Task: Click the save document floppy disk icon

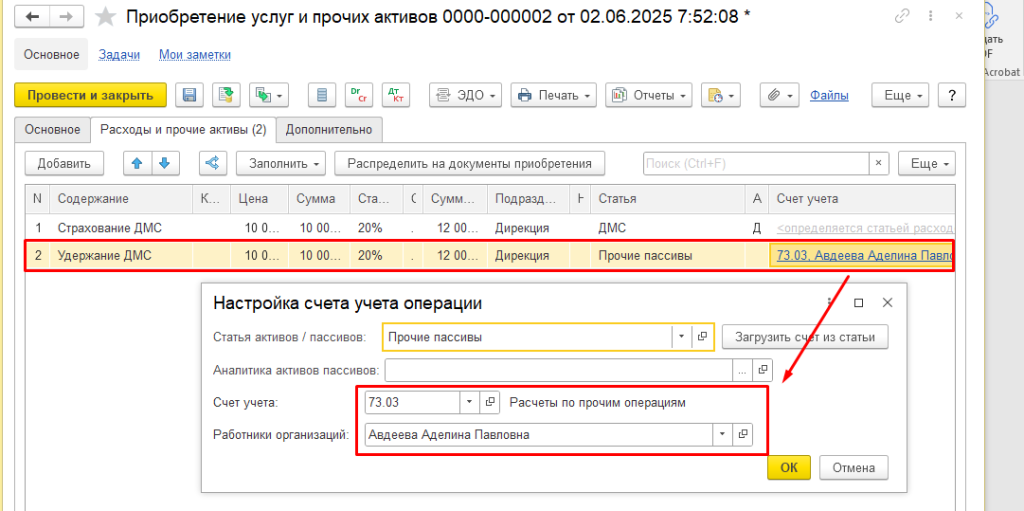Action: click(x=190, y=95)
